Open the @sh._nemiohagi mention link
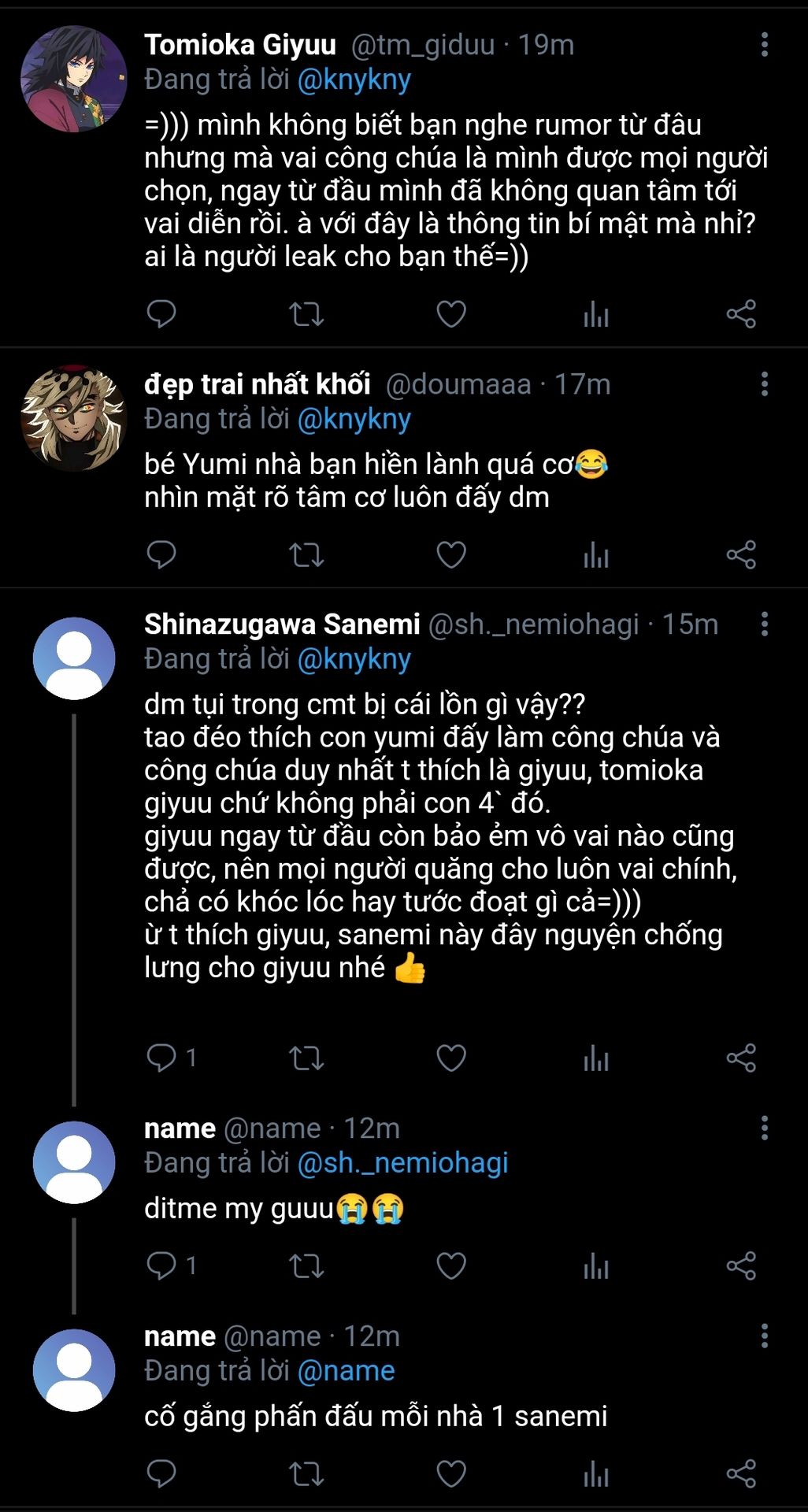 coord(402,1162)
